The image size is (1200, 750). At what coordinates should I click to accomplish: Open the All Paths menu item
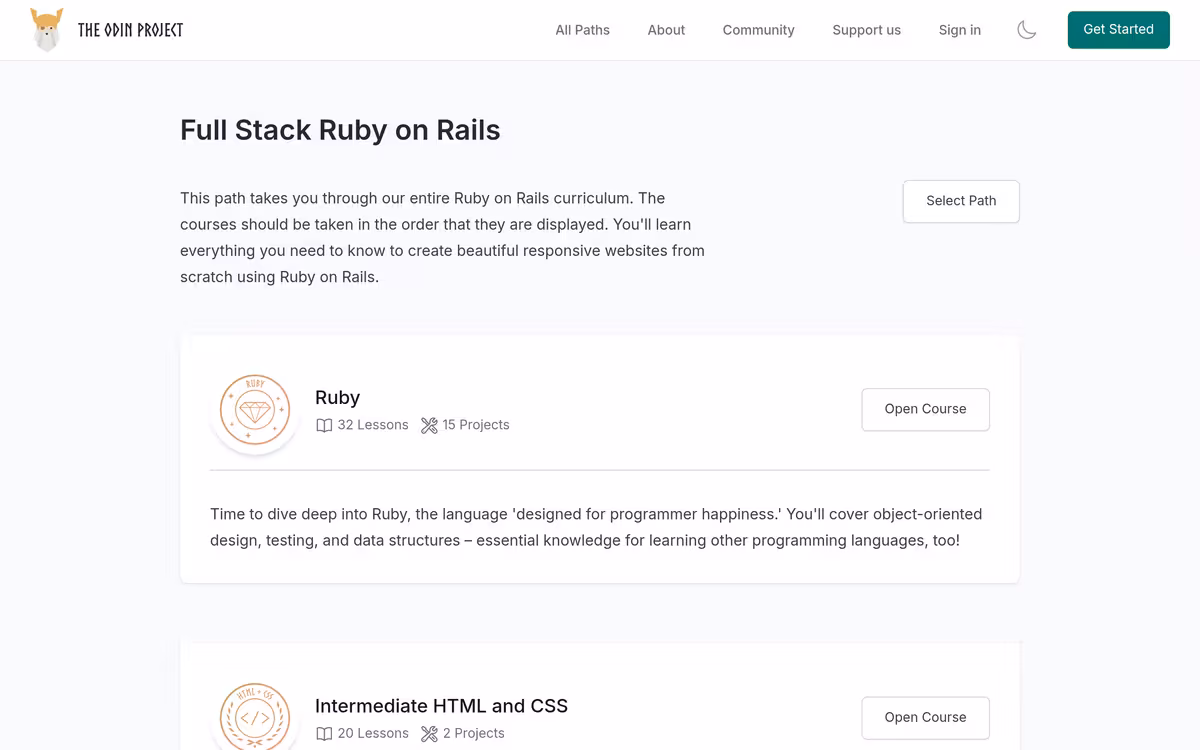click(582, 30)
